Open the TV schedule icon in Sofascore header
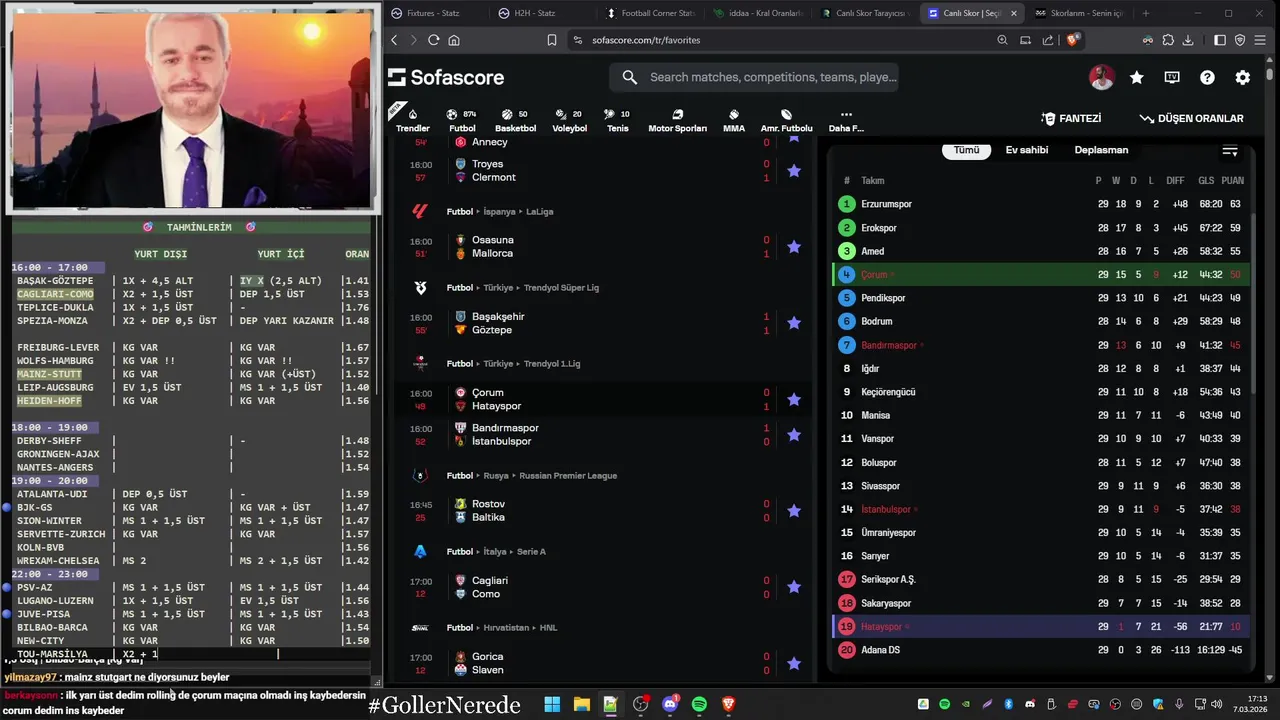The height and width of the screenshot is (720, 1280). 1172,77
